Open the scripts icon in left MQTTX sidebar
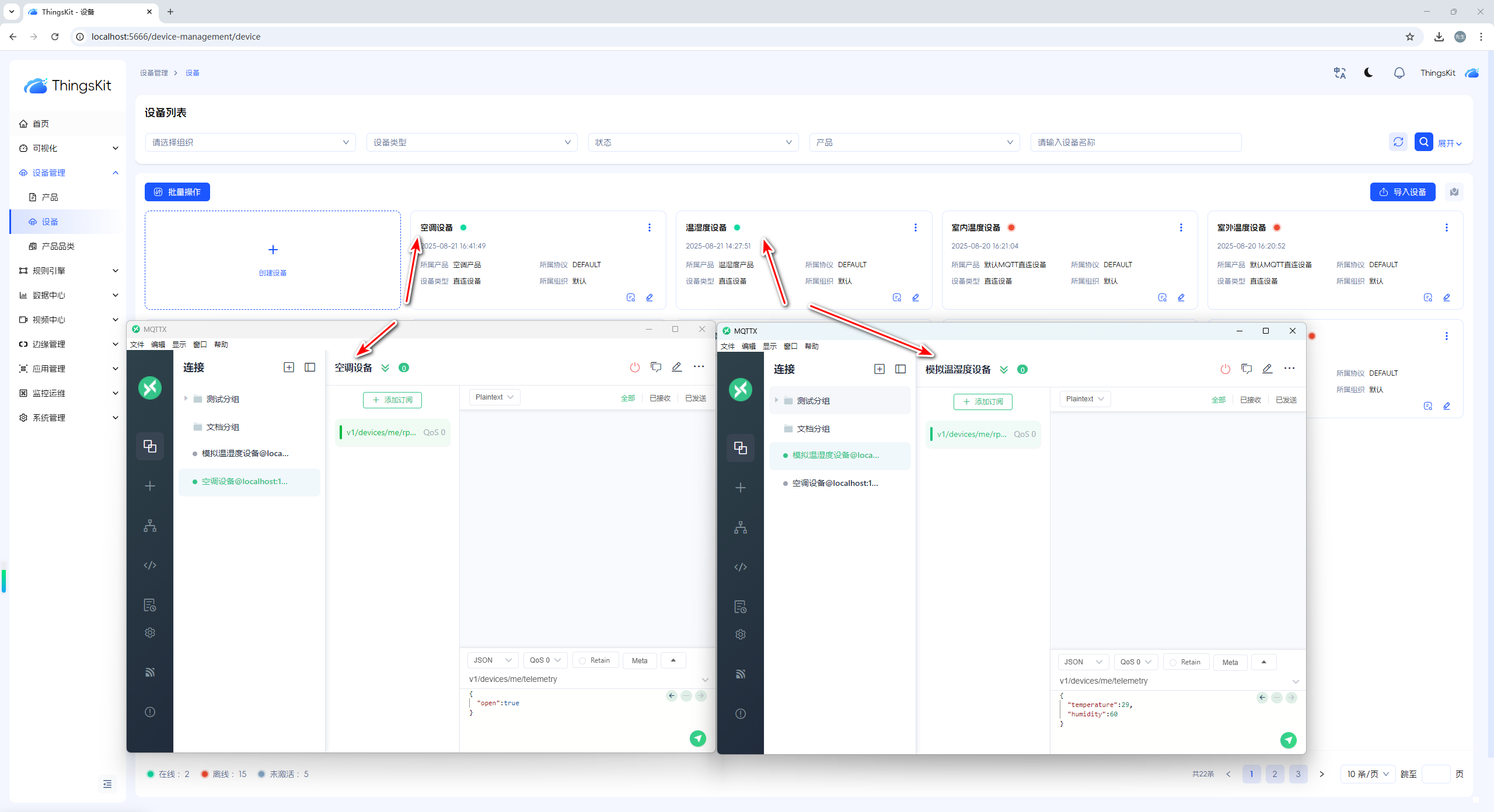 (150, 565)
